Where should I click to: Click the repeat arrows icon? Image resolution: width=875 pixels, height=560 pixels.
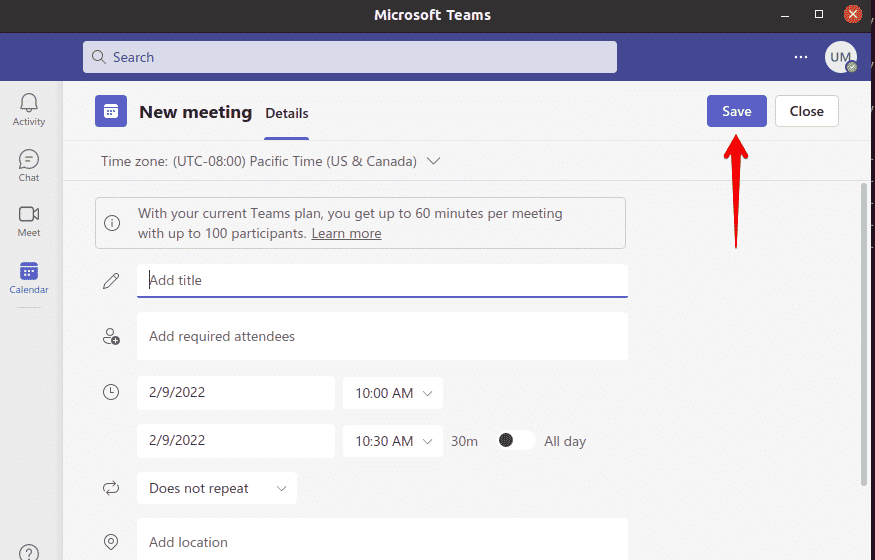tap(111, 489)
